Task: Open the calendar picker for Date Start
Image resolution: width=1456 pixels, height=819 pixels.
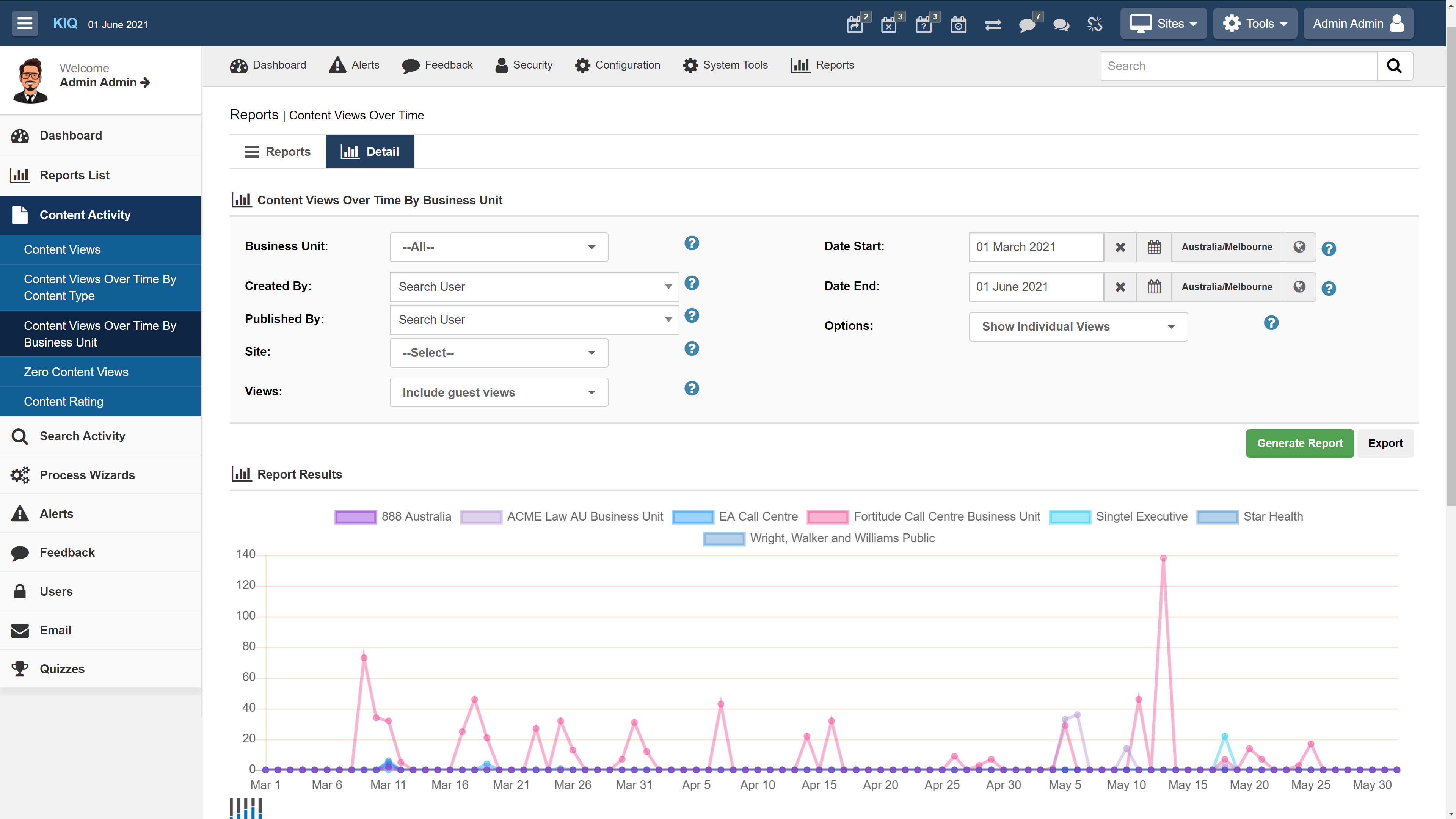Action: [x=1153, y=247]
